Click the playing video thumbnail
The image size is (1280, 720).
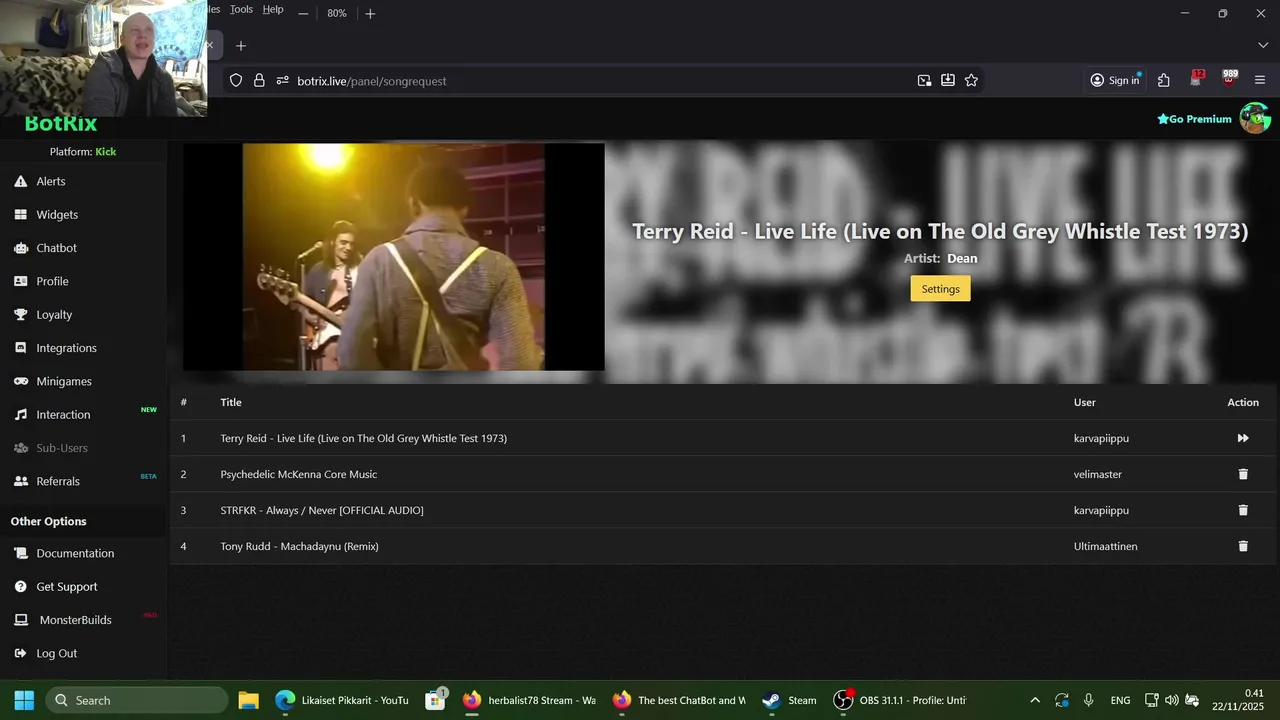pos(393,257)
